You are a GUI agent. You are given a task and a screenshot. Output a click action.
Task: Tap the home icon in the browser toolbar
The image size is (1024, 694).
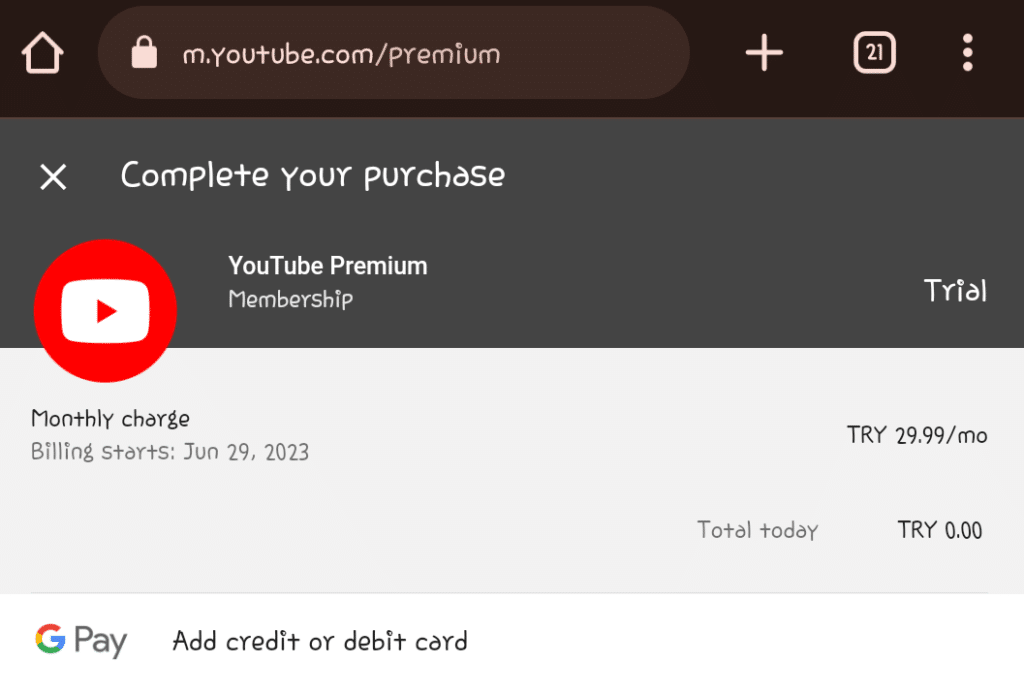tap(43, 52)
